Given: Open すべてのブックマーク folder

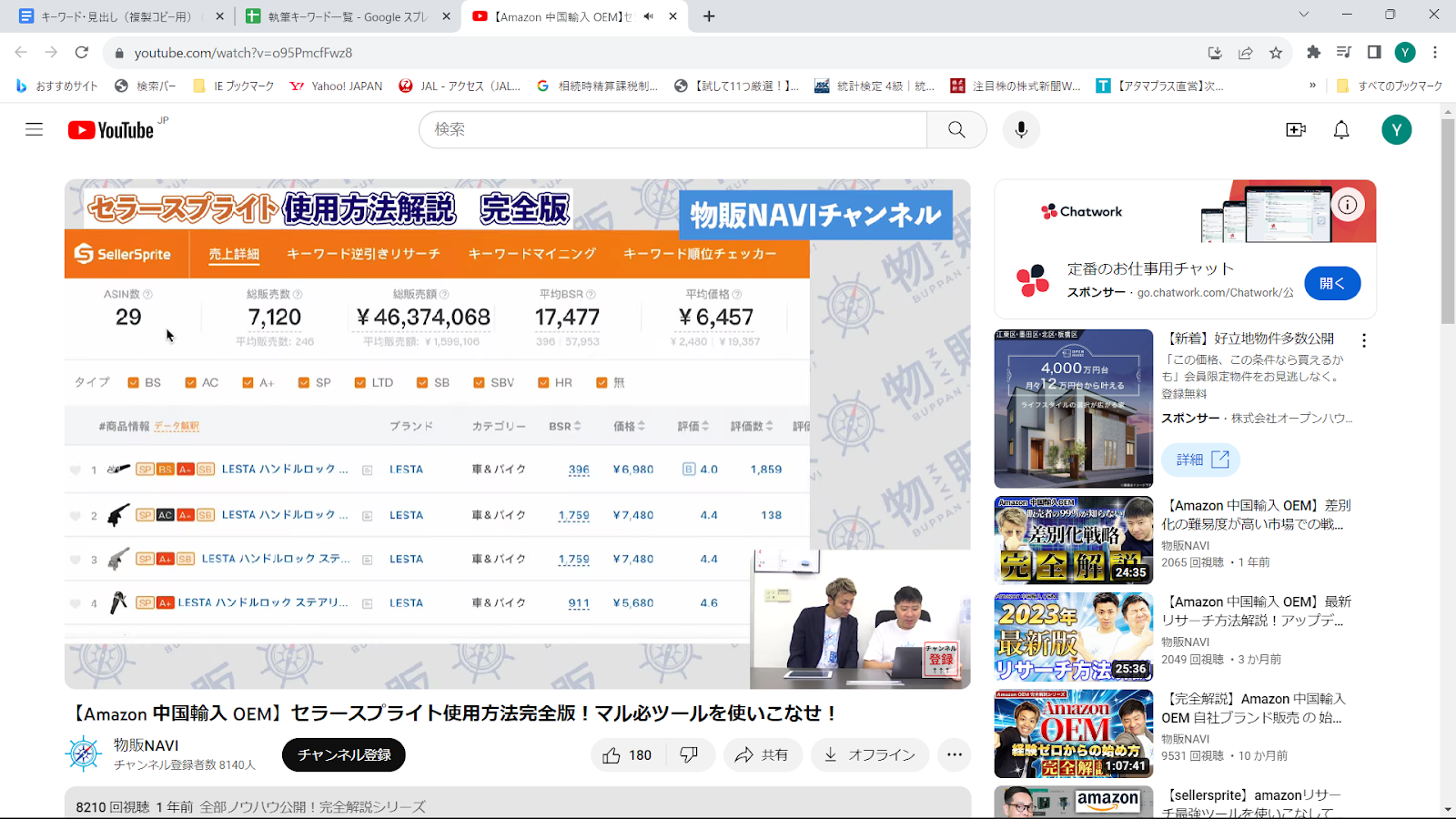Looking at the screenshot, I should [x=1390, y=86].
